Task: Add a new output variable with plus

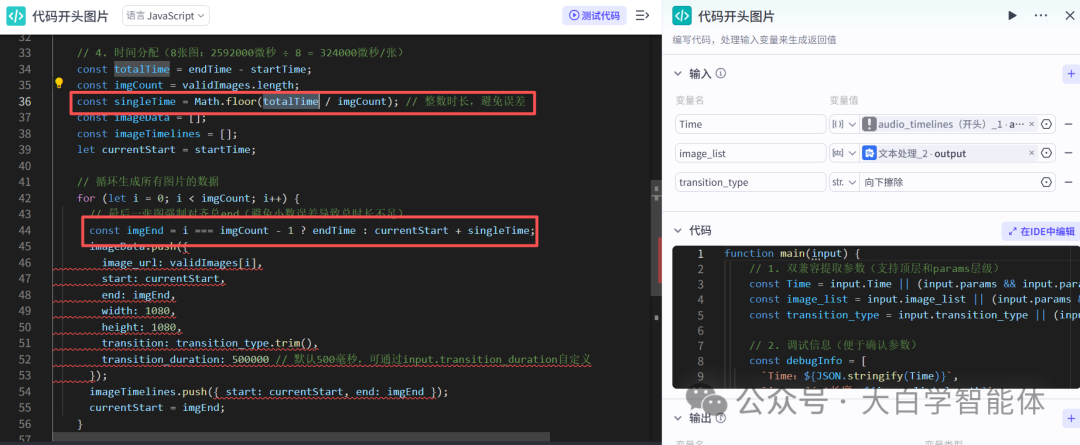Action: click(x=1070, y=417)
